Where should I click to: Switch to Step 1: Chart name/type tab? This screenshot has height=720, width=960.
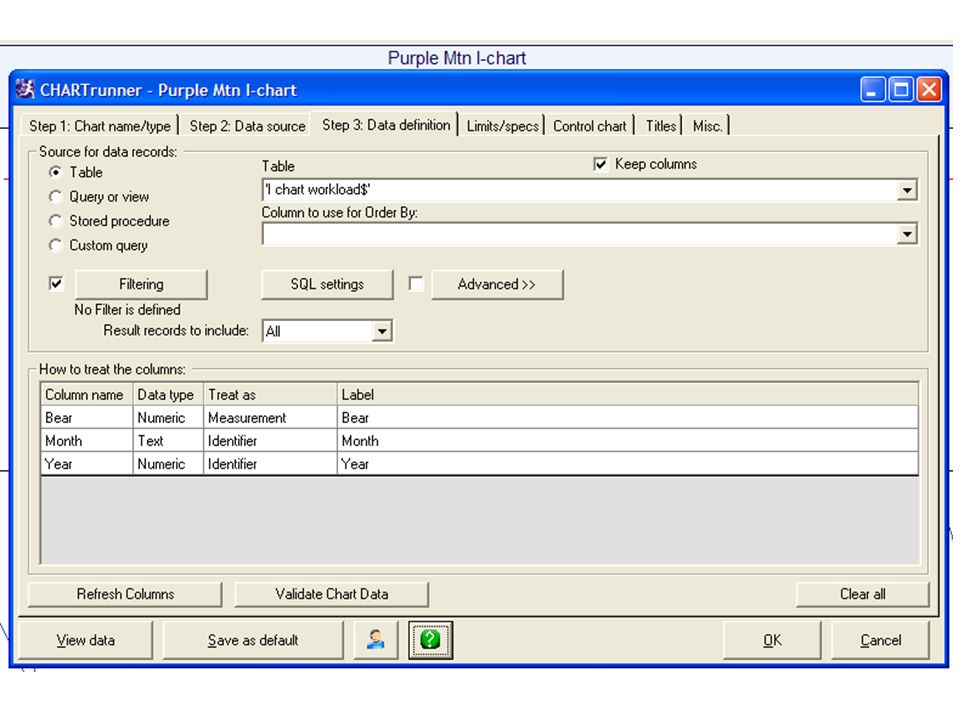[100, 126]
